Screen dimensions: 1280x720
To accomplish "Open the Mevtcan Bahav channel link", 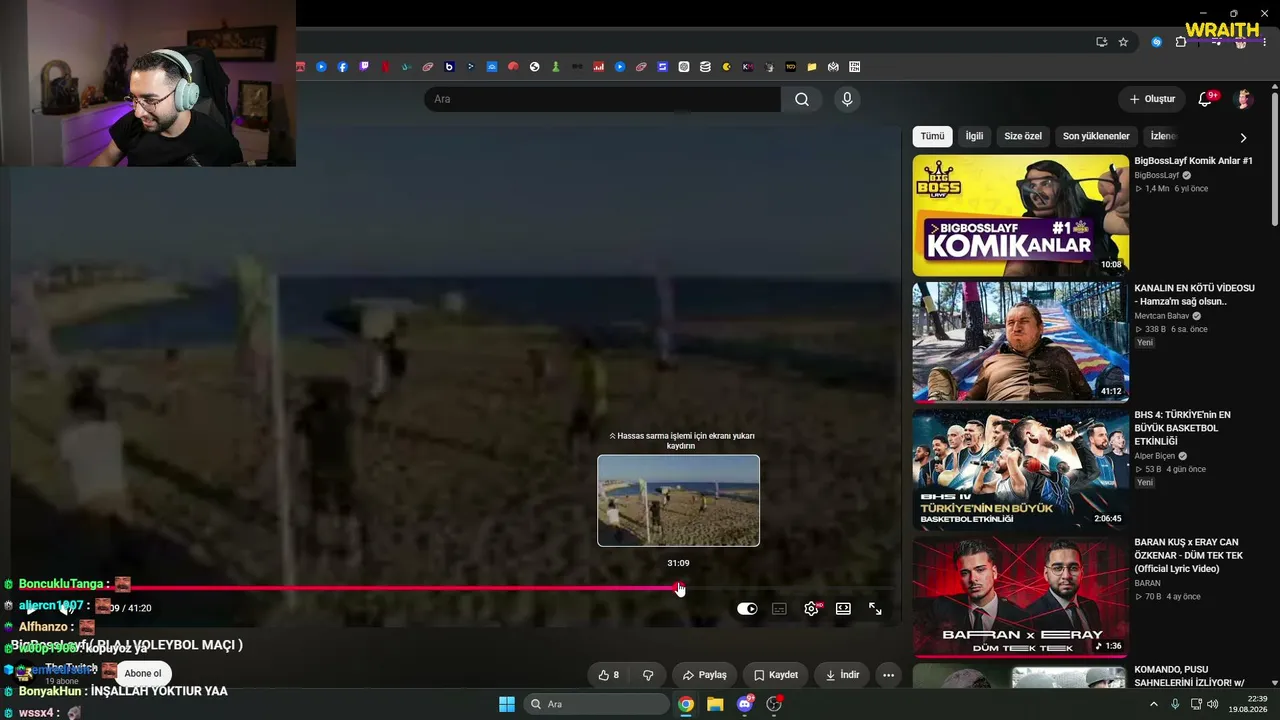I will pos(1162,316).
